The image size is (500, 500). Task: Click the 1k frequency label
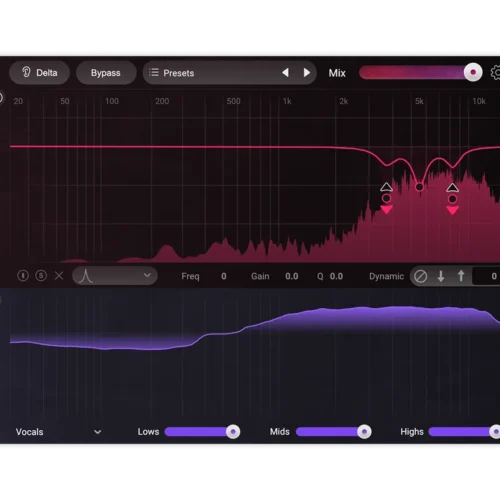pyautogui.click(x=287, y=101)
